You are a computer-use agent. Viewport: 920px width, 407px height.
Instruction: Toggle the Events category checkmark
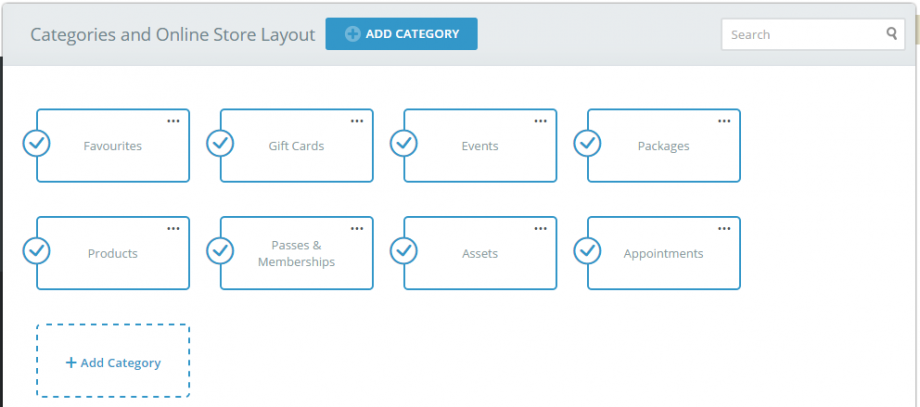(404, 143)
